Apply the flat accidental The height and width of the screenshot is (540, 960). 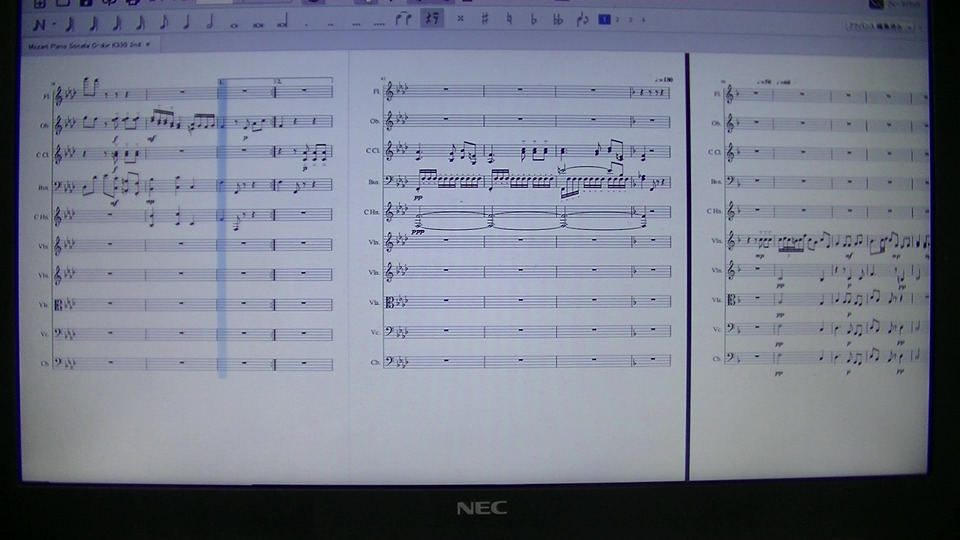click(x=533, y=20)
